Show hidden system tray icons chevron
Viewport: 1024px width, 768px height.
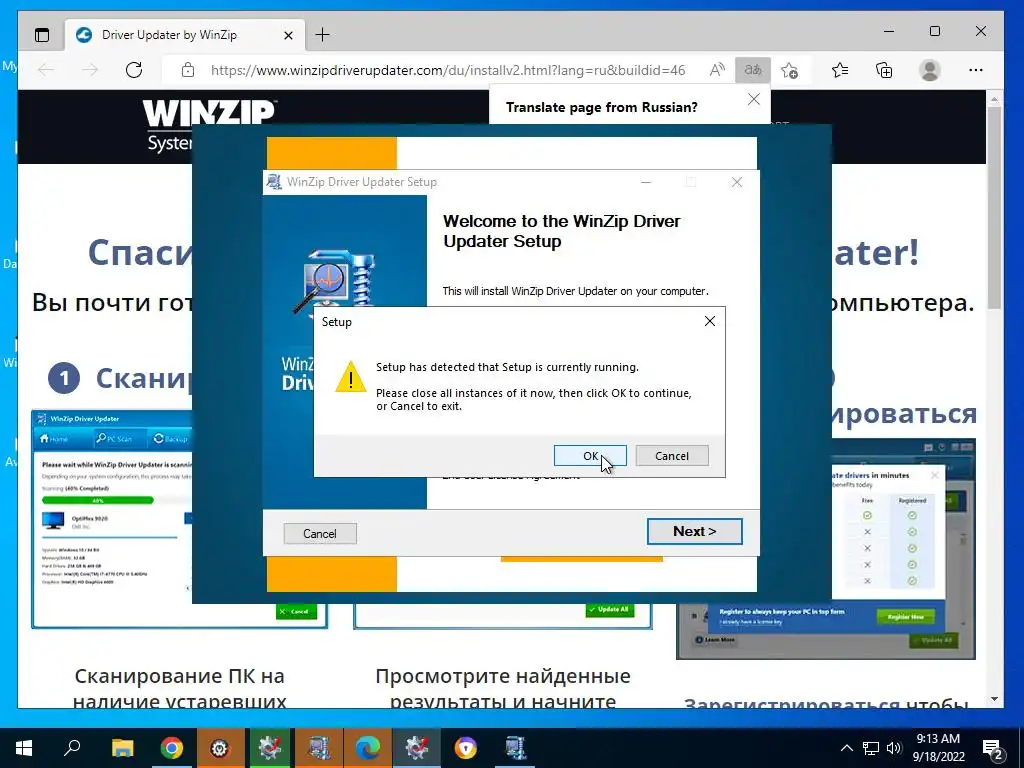[846, 748]
